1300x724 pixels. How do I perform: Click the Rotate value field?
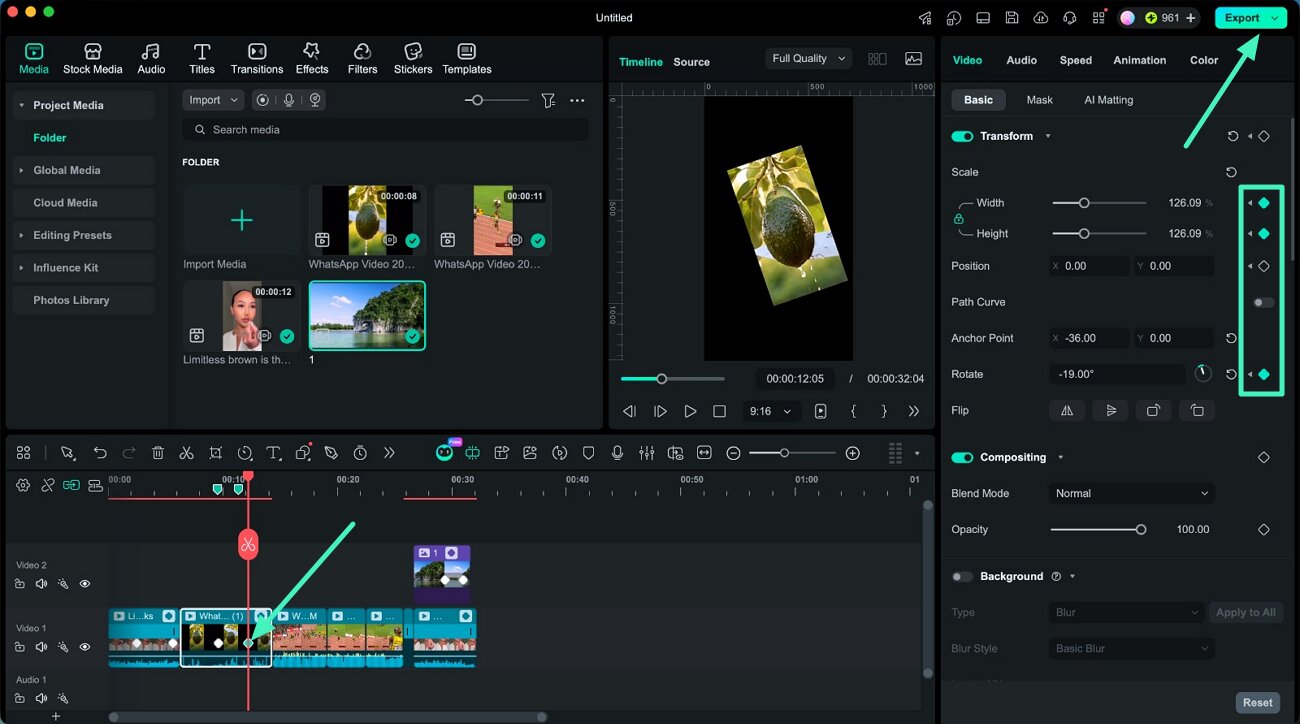pos(1118,374)
